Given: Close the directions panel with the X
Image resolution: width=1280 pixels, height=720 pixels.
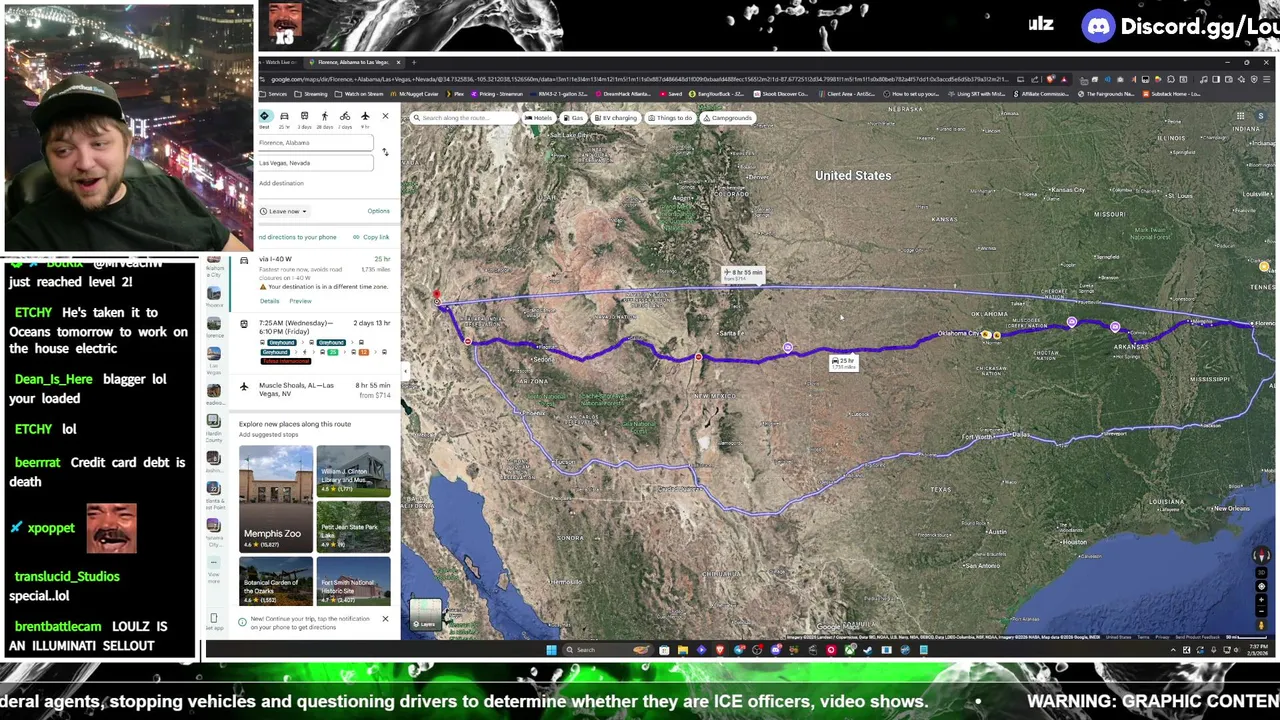Looking at the screenshot, I should [x=385, y=116].
